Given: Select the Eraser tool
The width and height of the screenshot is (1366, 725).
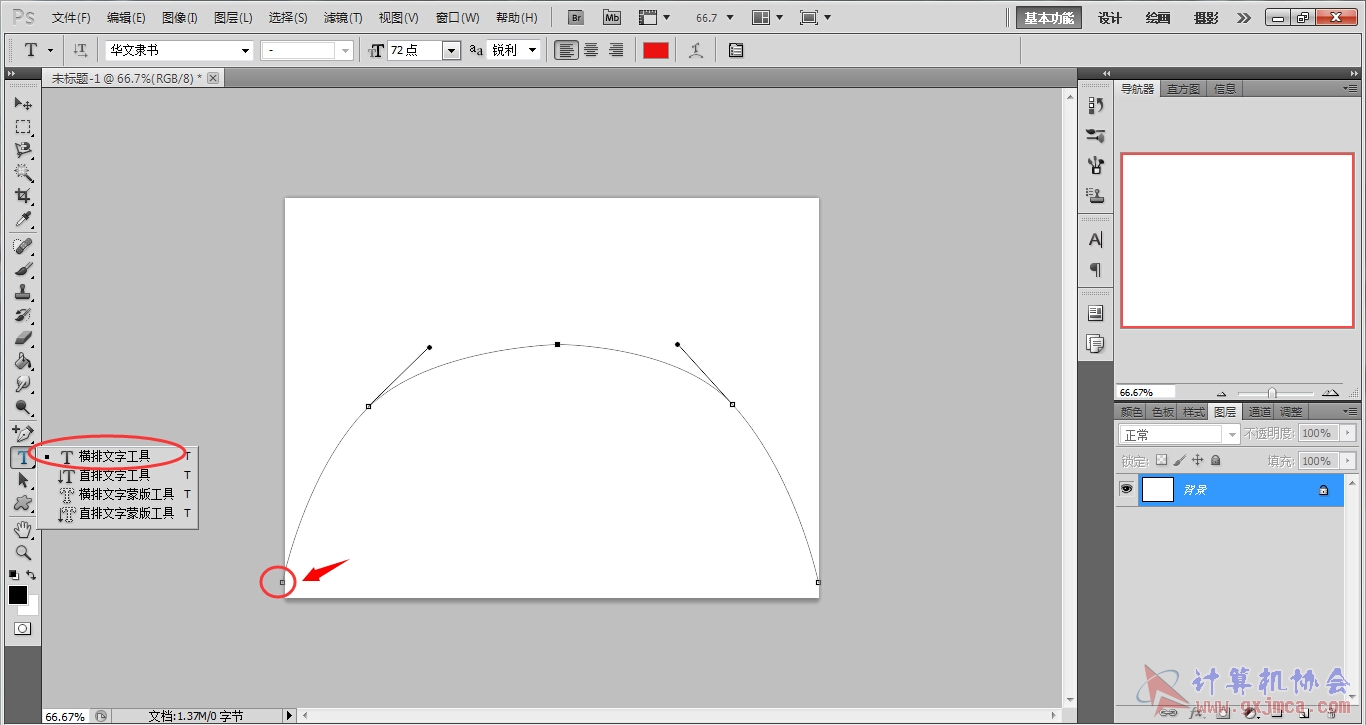Looking at the screenshot, I should pyautogui.click(x=22, y=338).
